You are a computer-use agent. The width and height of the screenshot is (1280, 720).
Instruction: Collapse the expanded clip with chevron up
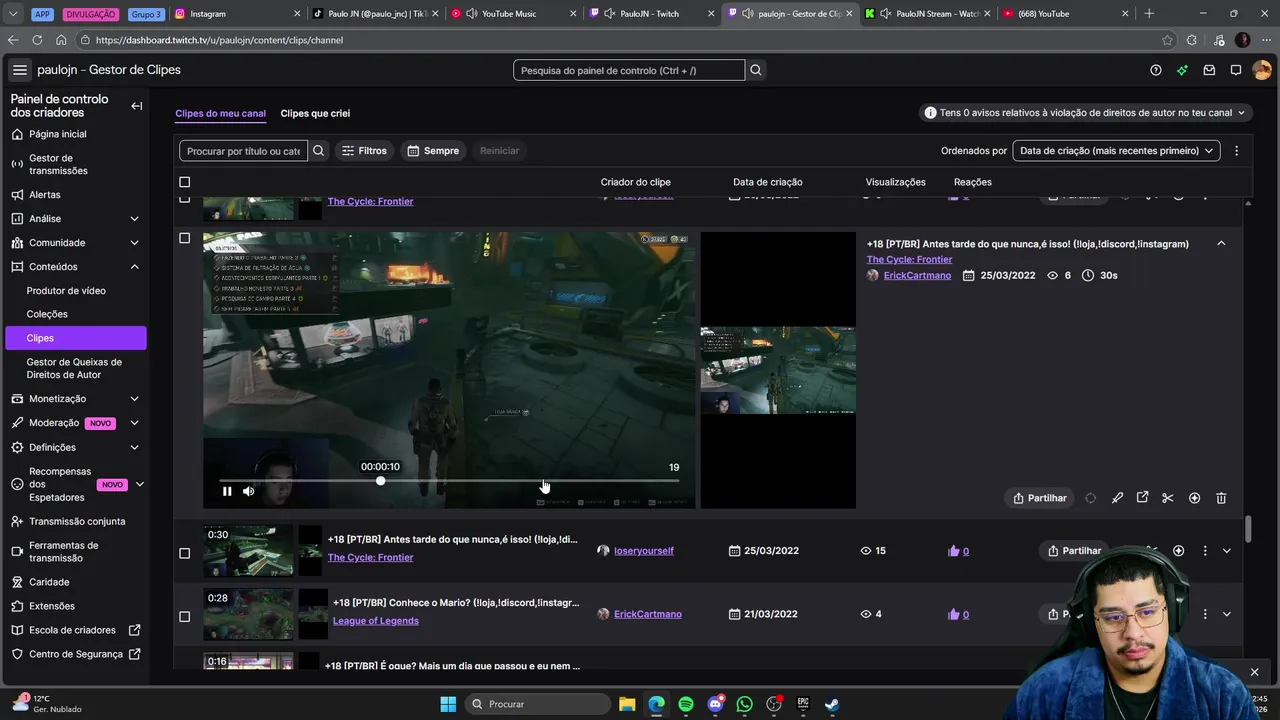[1221, 244]
